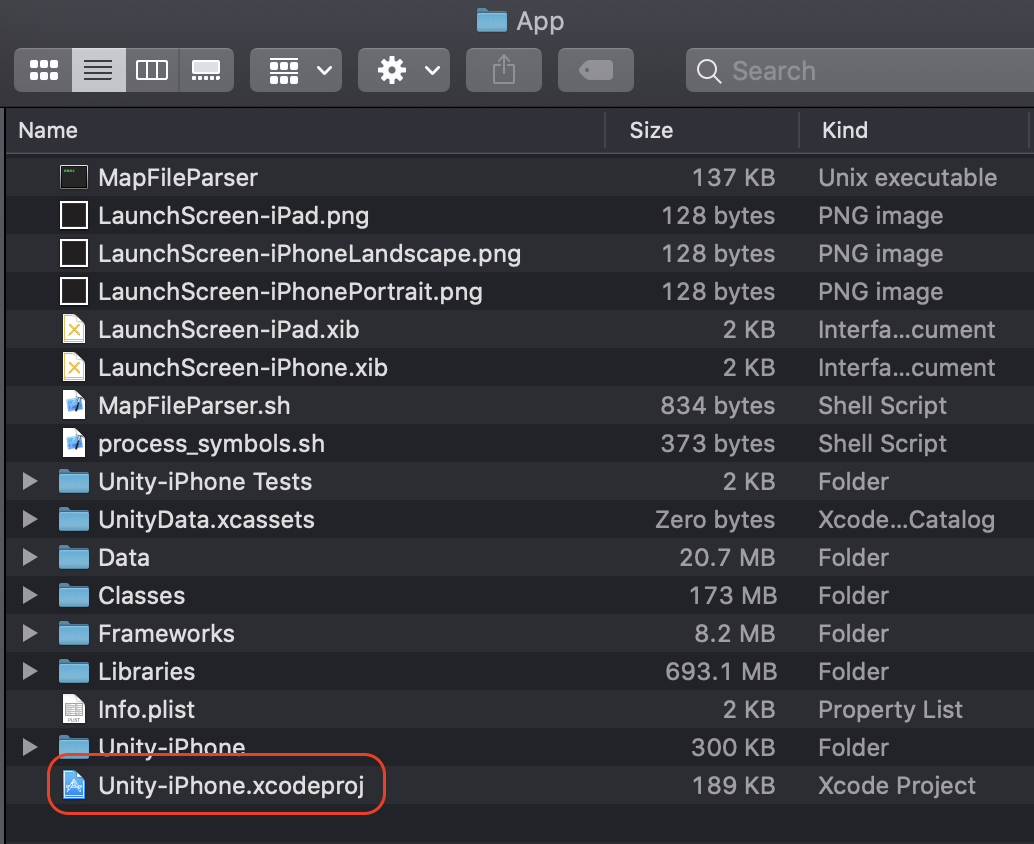Sort by the Kind column header
The width and height of the screenshot is (1034, 844).
(x=845, y=131)
